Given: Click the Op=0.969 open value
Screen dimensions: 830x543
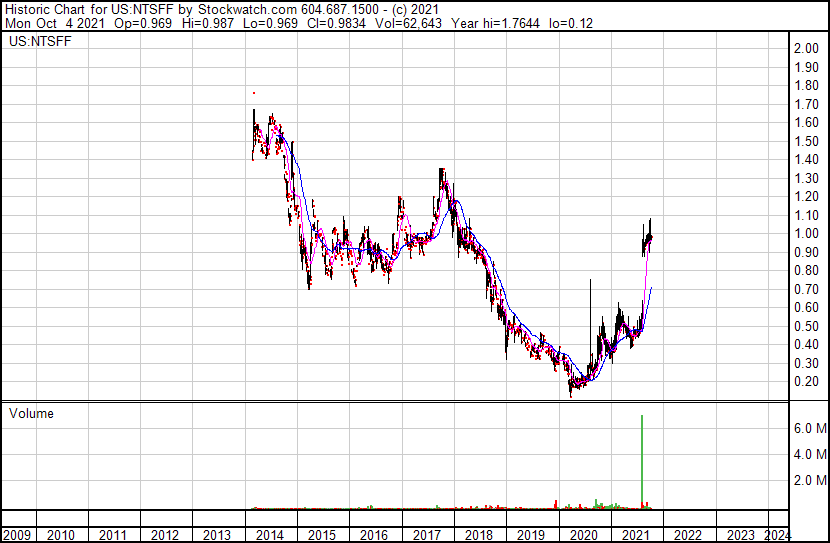Looking at the screenshot, I should tap(143, 24).
